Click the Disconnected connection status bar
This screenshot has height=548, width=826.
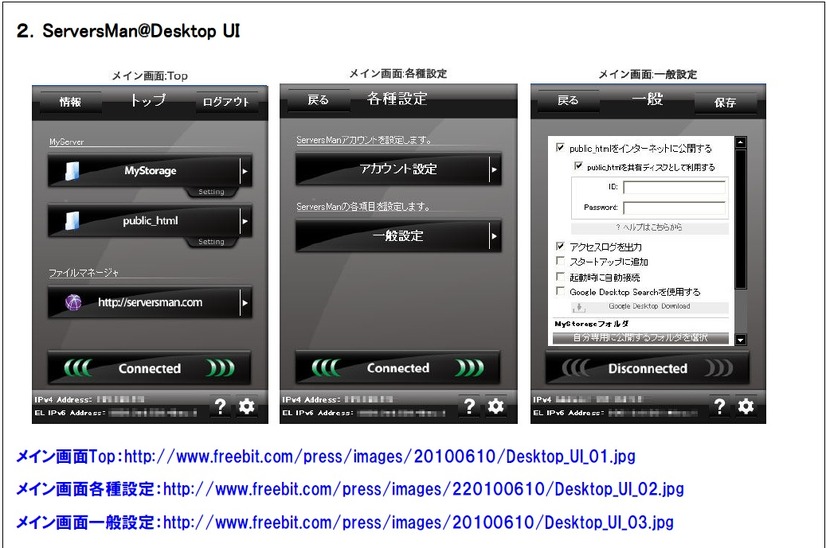coord(647,368)
